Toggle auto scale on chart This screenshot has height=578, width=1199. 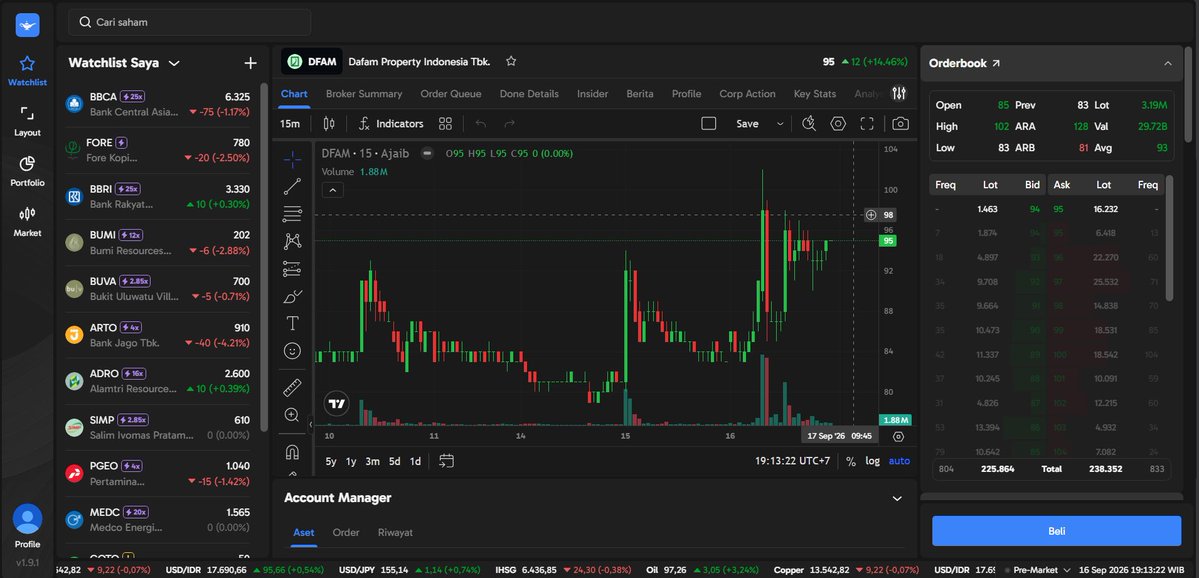(899, 461)
